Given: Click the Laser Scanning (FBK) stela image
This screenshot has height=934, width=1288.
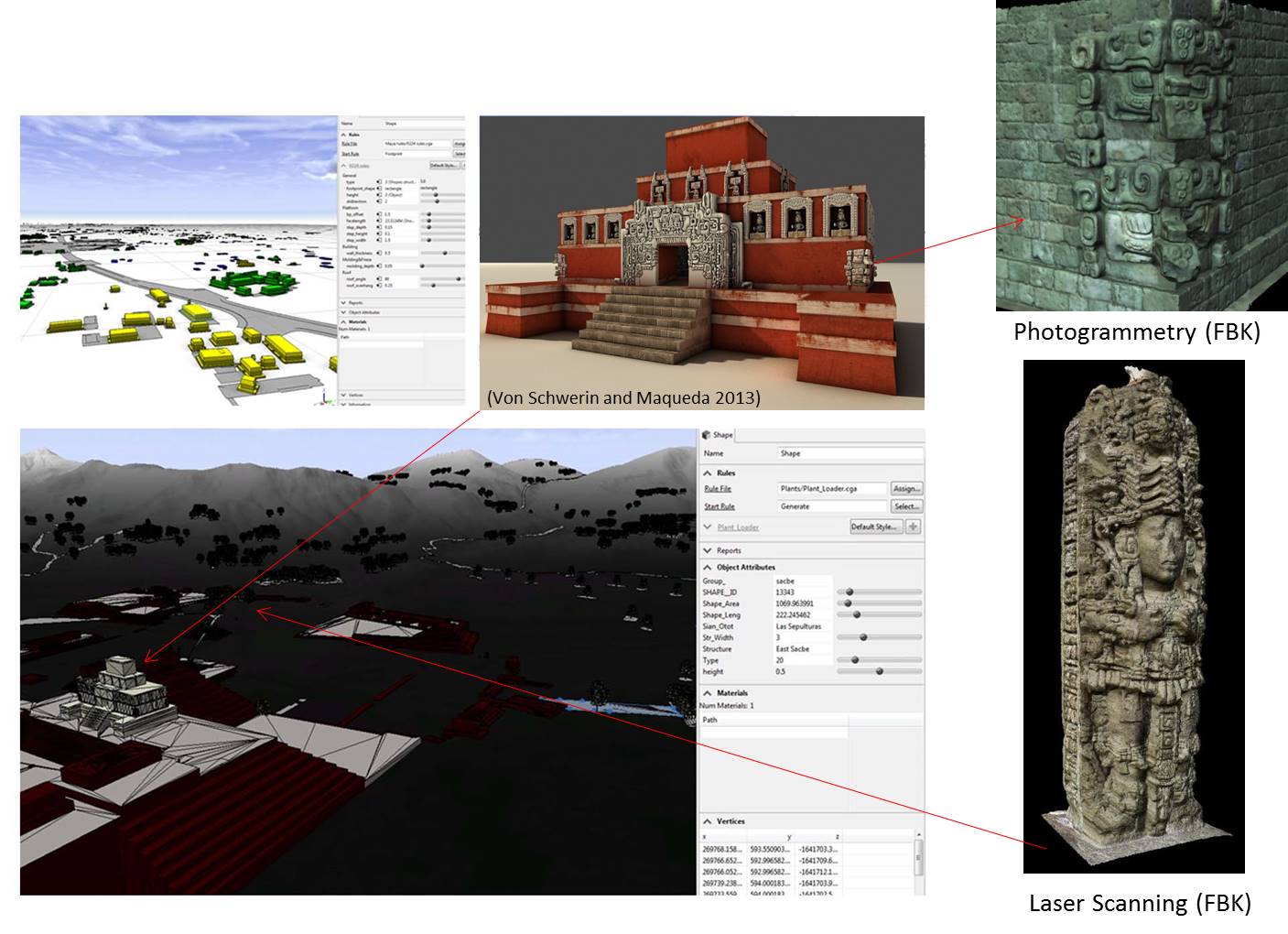Looking at the screenshot, I should (x=1133, y=616).
